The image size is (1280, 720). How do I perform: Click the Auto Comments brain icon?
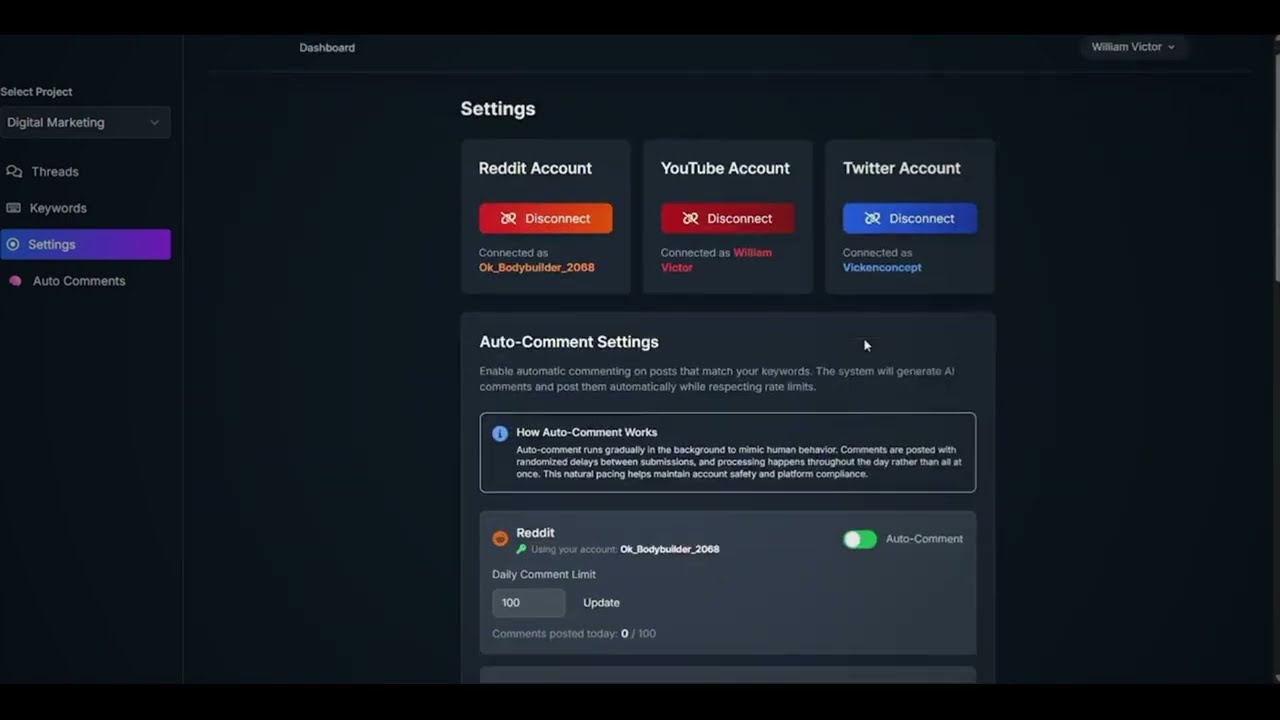click(15, 281)
